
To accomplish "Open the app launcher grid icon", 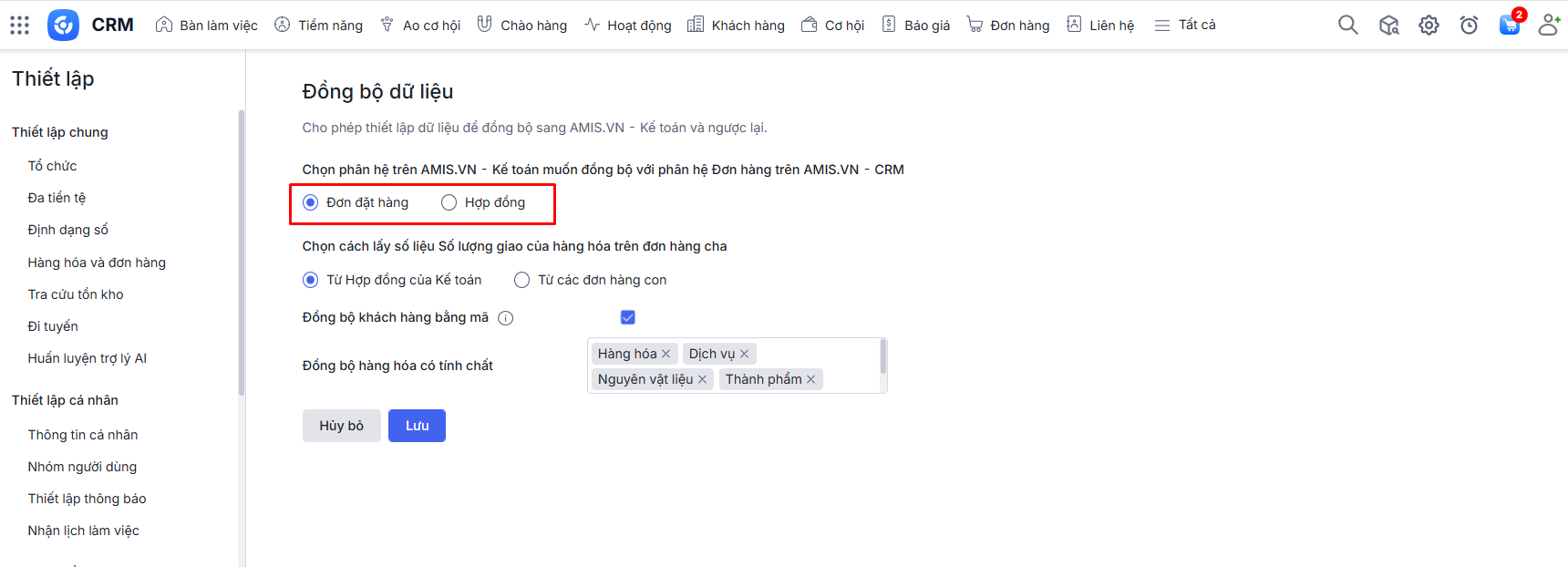I will point(20,25).
